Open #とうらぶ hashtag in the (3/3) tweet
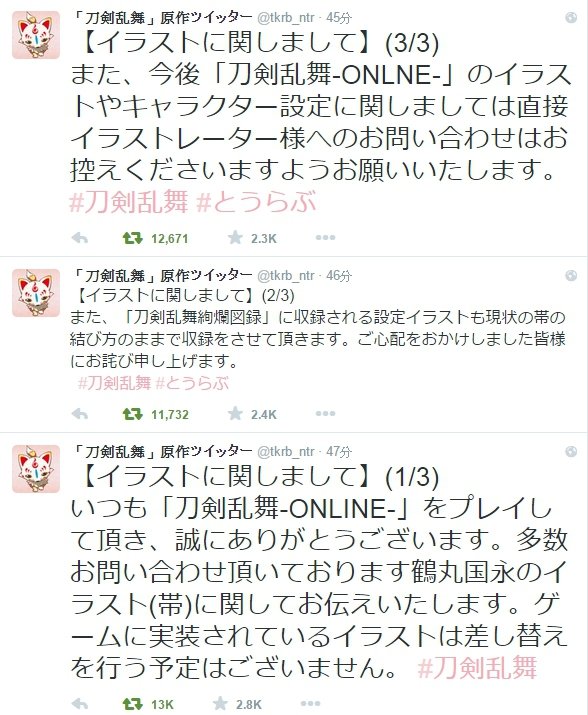This screenshot has height=715, width=588. (256, 202)
